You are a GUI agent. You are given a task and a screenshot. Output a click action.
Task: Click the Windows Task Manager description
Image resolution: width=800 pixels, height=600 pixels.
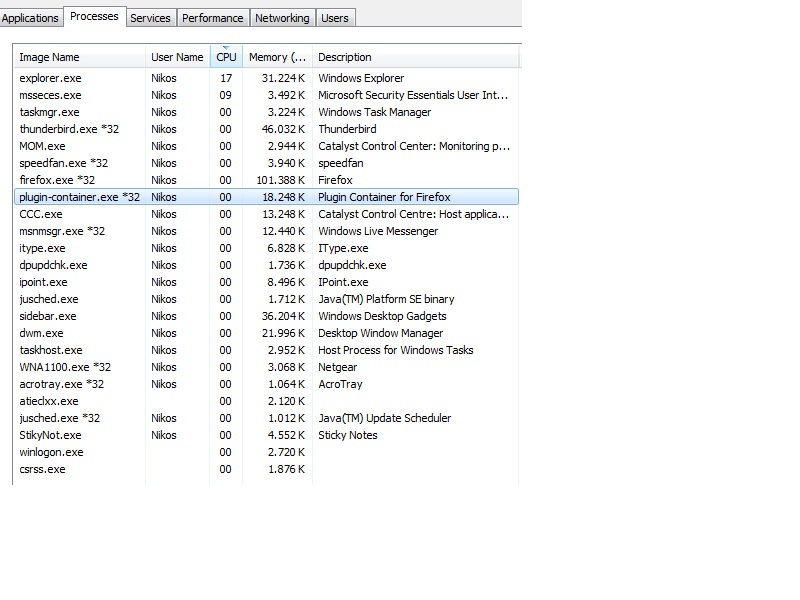point(374,112)
